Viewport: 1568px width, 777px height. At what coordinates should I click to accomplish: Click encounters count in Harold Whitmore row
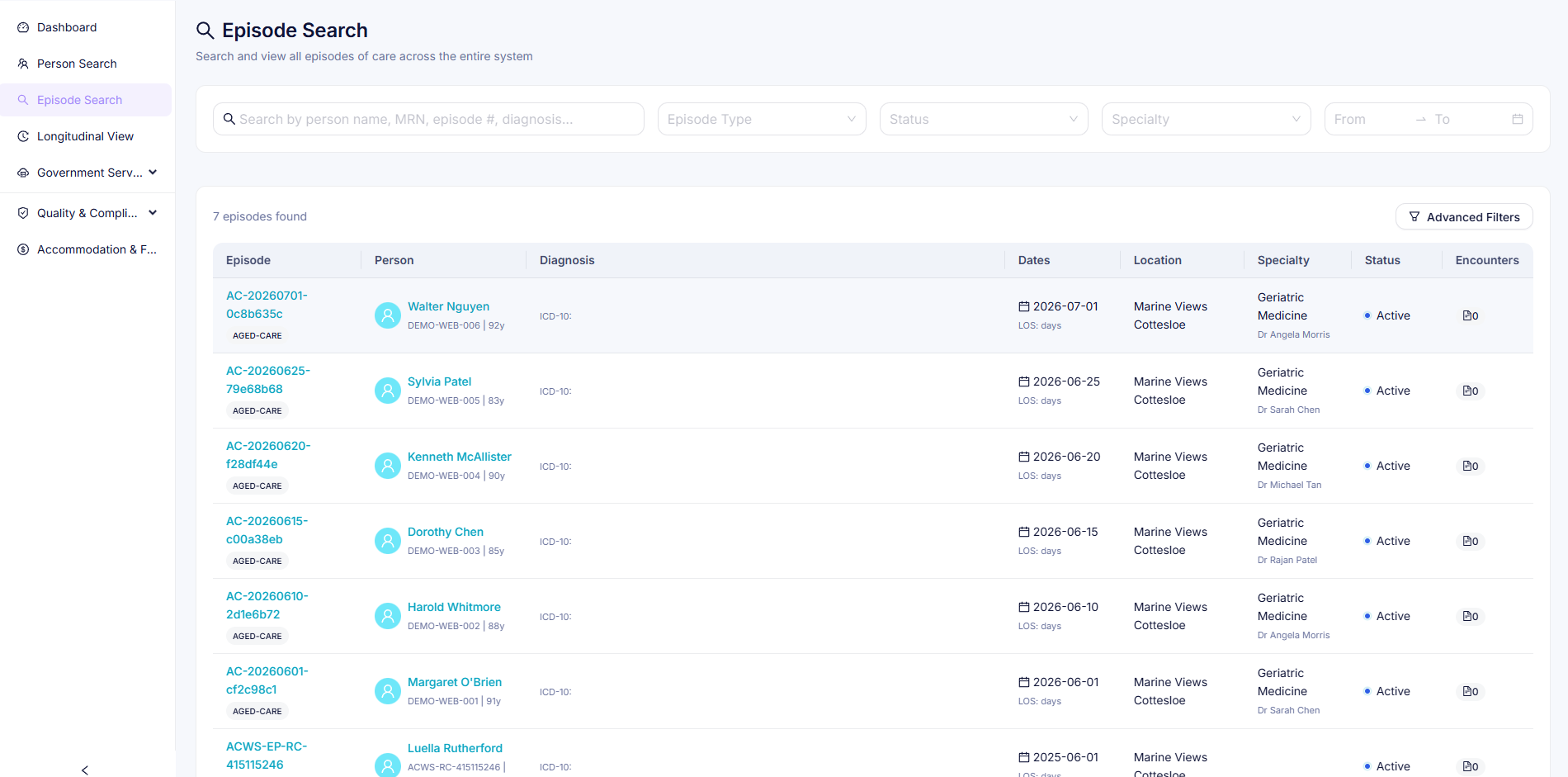point(1471,616)
